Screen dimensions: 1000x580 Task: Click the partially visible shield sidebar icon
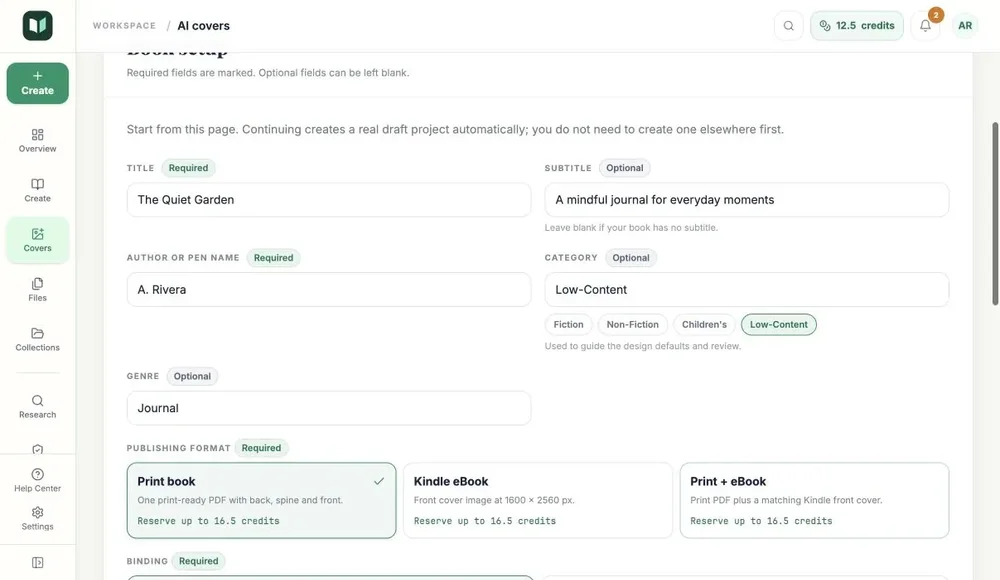[x=38, y=449]
